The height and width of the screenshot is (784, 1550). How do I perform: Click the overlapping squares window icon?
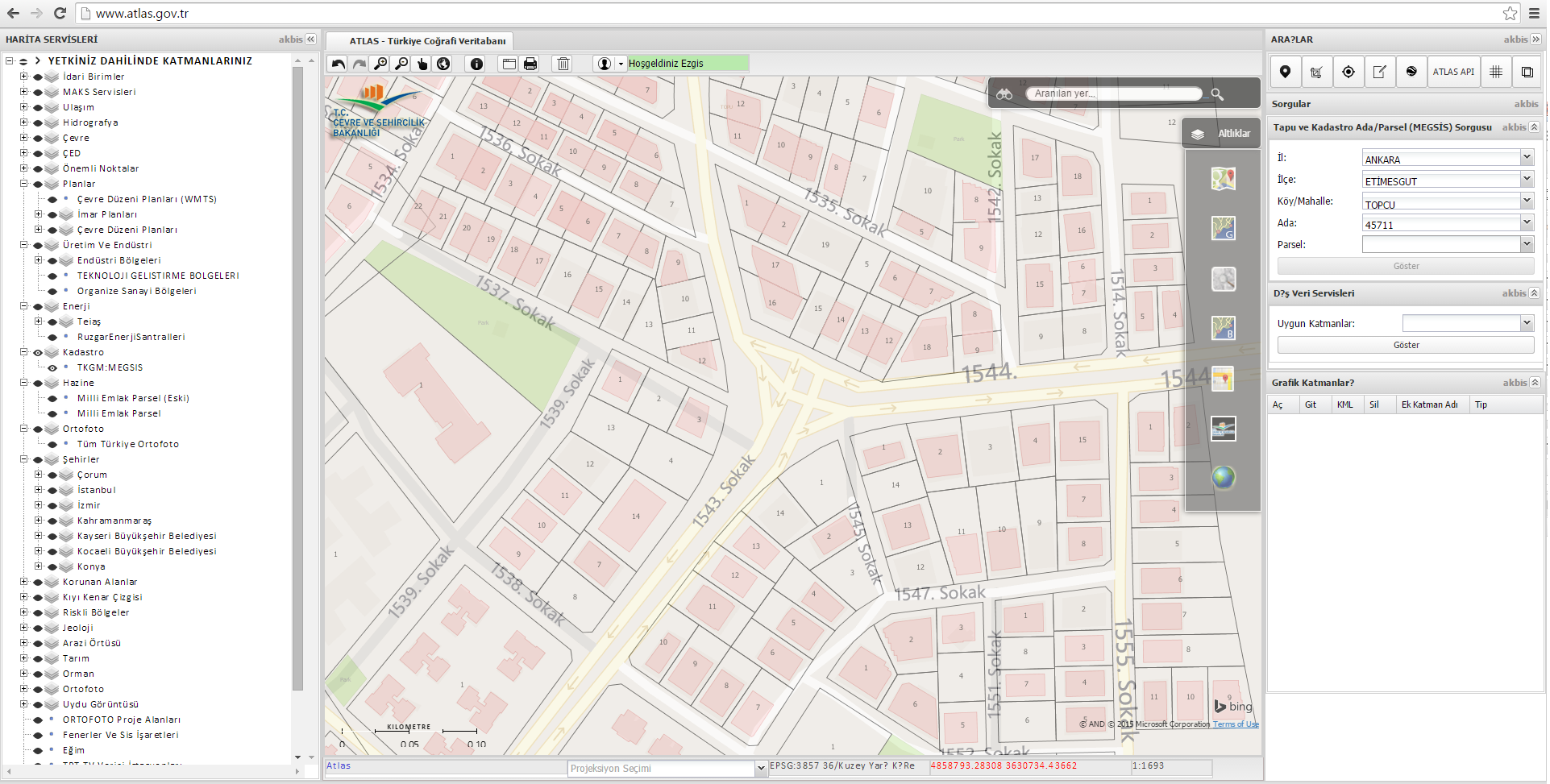click(x=1527, y=72)
